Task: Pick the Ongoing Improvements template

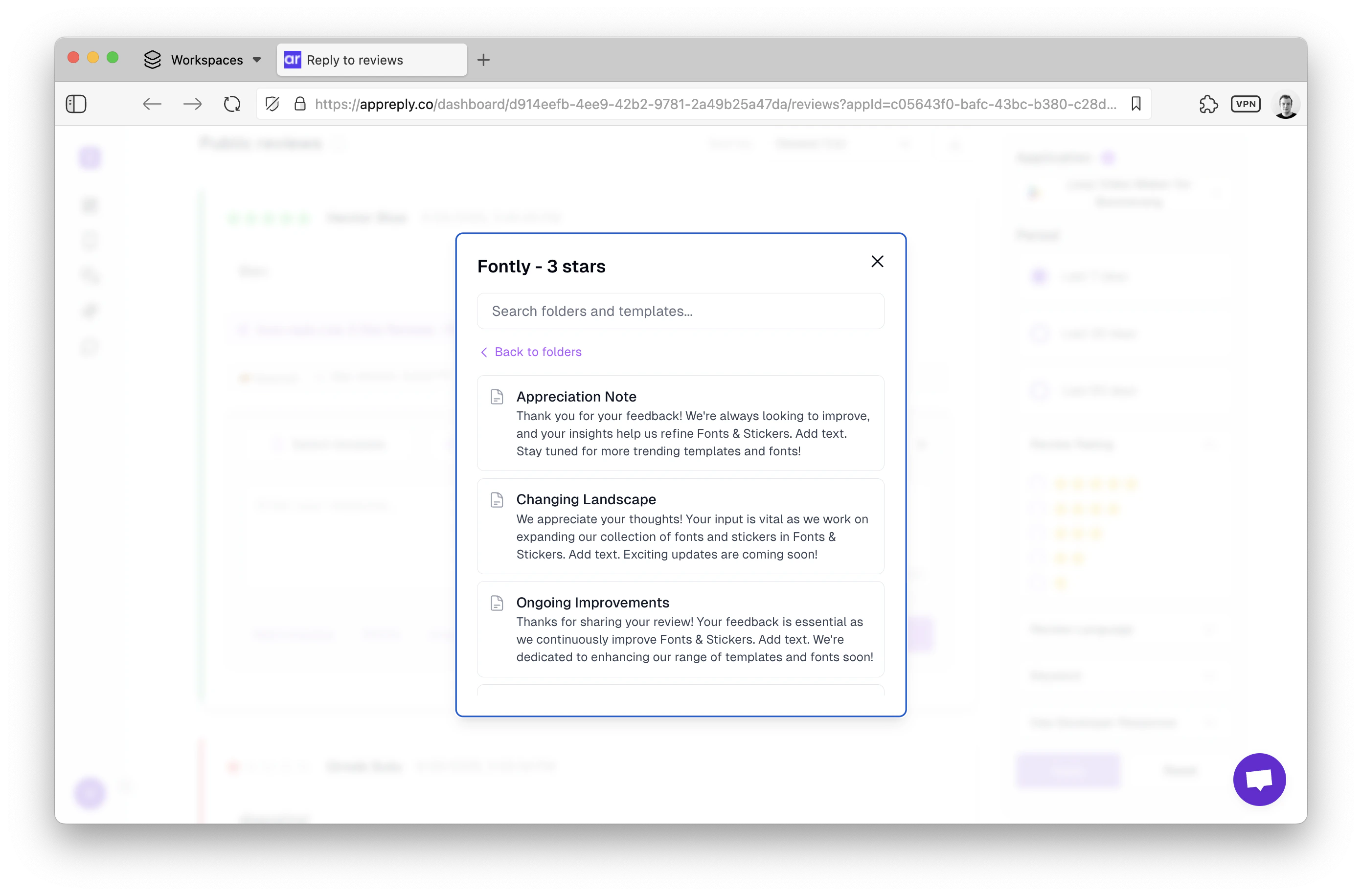Action: pyautogui.click(x=681, y=629)
